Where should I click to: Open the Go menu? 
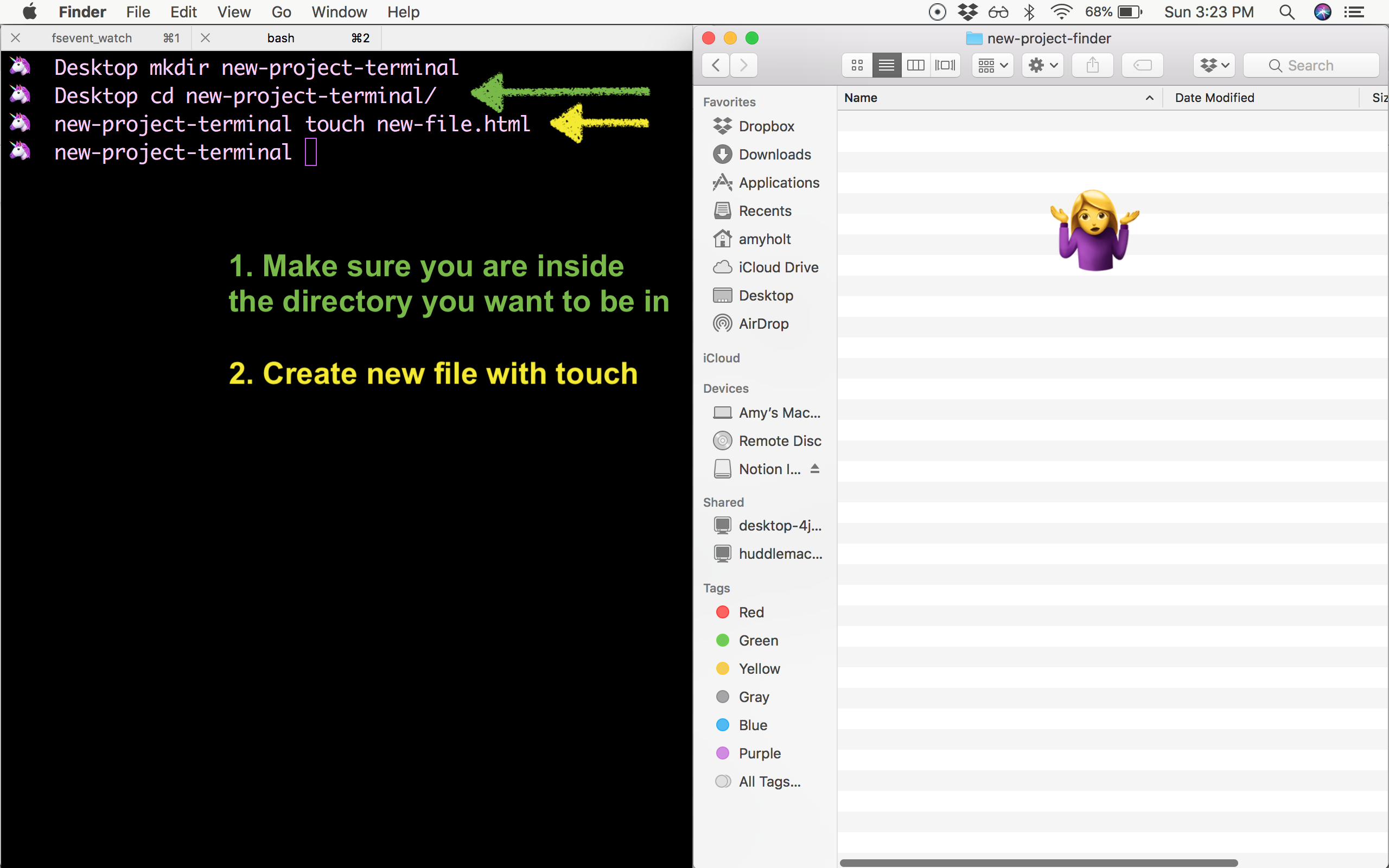[281, 12]
